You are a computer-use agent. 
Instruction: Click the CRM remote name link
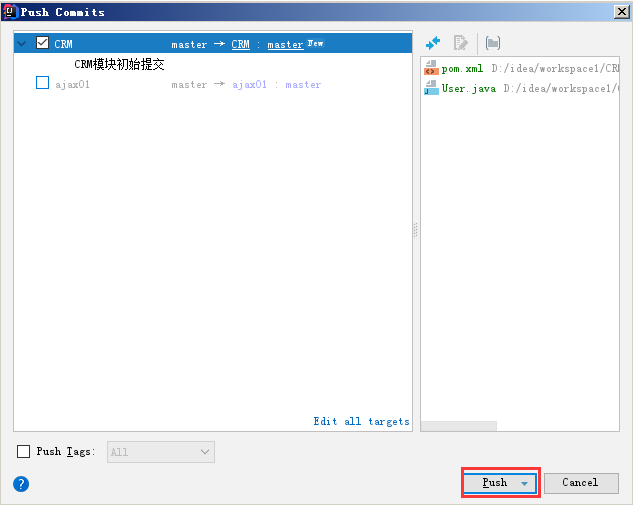pyautogui.click(x=241, y=44)
